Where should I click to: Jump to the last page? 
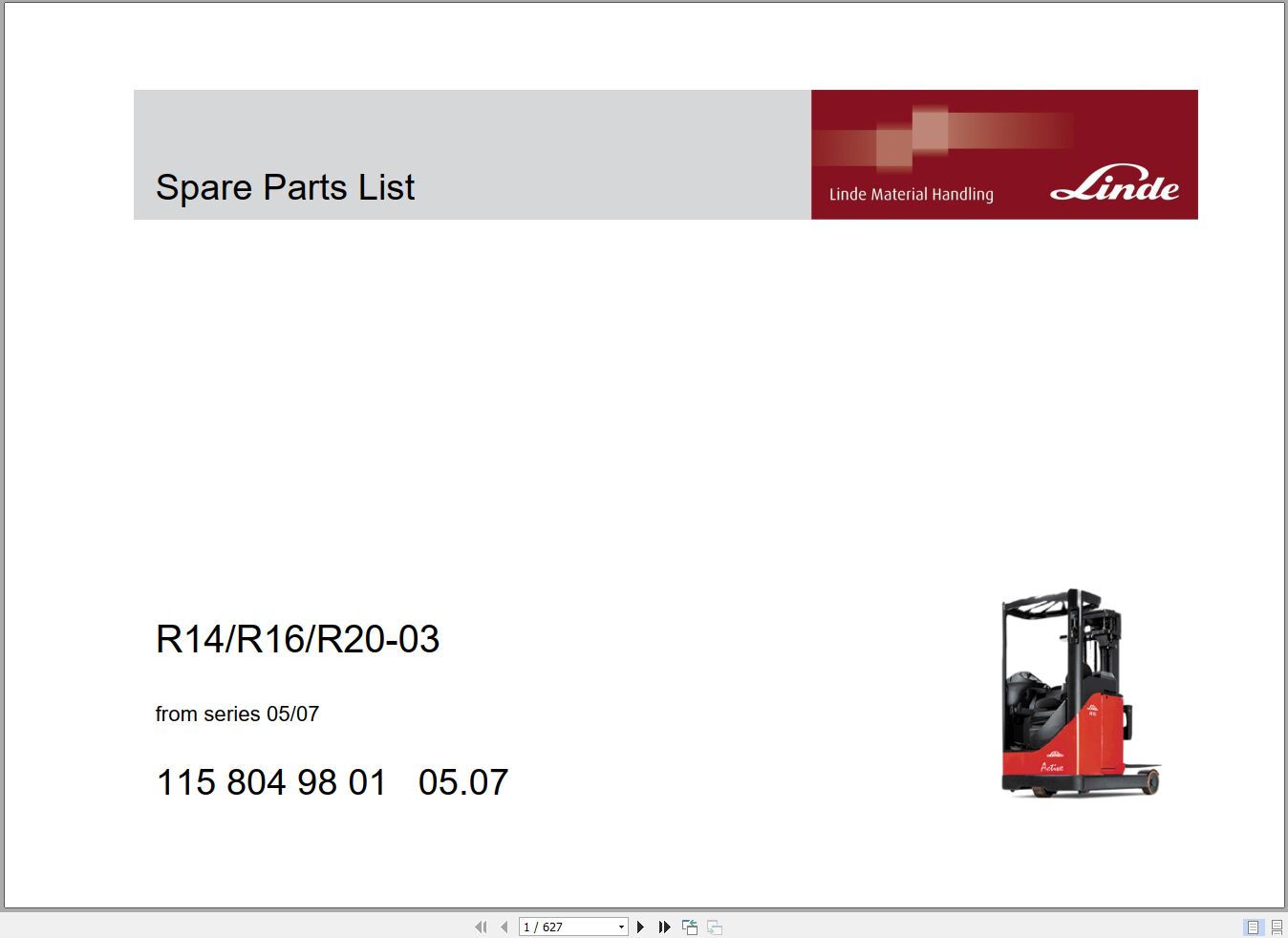[664, 927]
